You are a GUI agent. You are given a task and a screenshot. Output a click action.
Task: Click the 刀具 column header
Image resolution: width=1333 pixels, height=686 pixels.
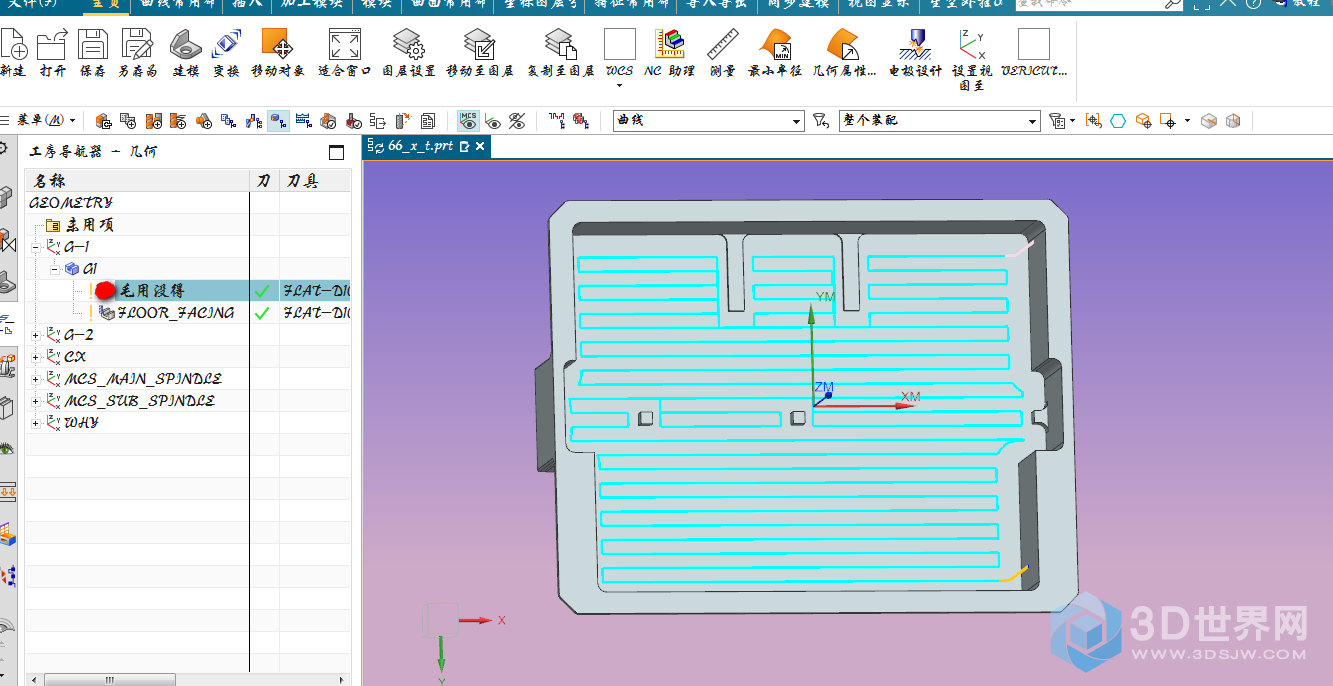point(315,181)
